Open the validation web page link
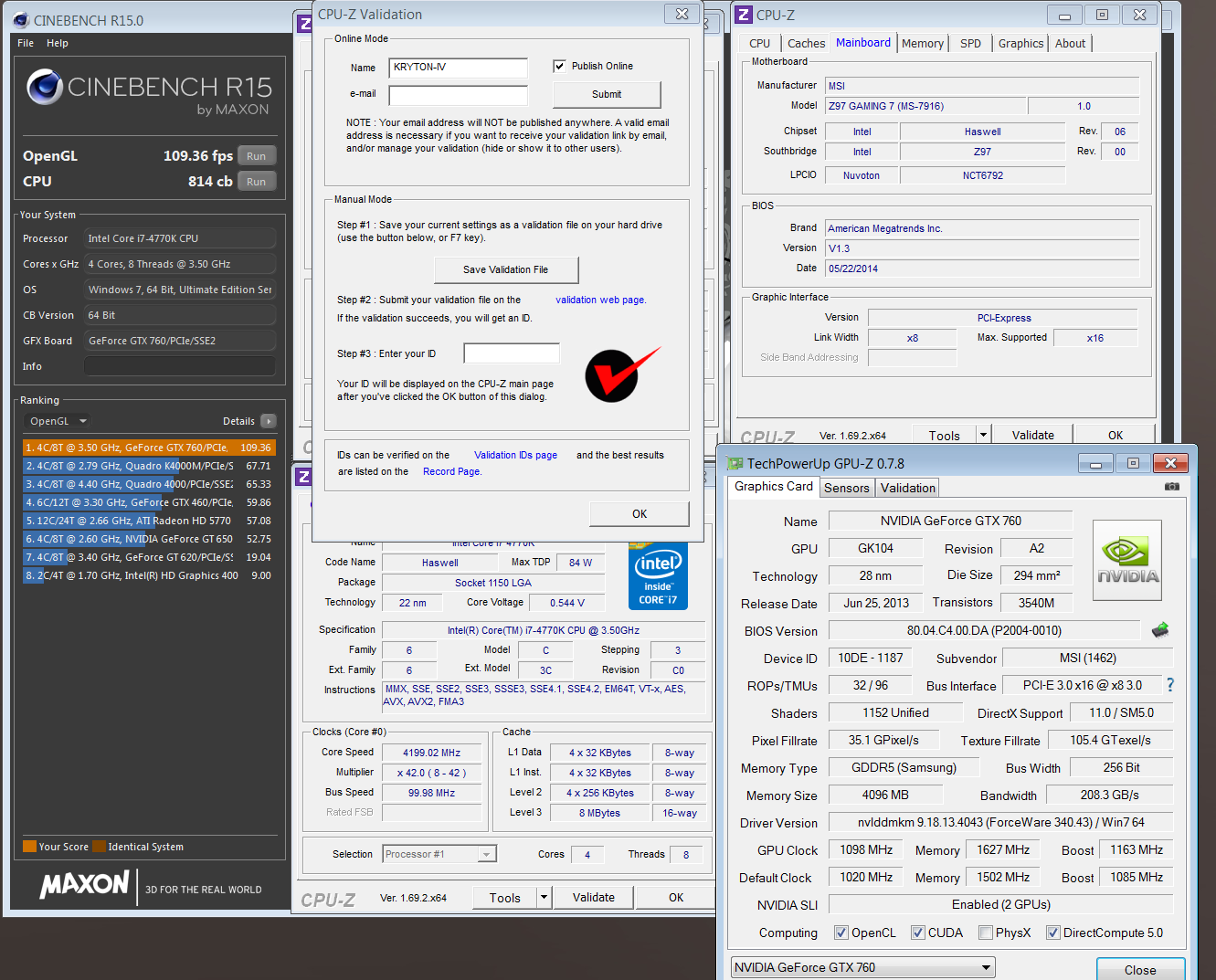 click(x=600, y=300)
